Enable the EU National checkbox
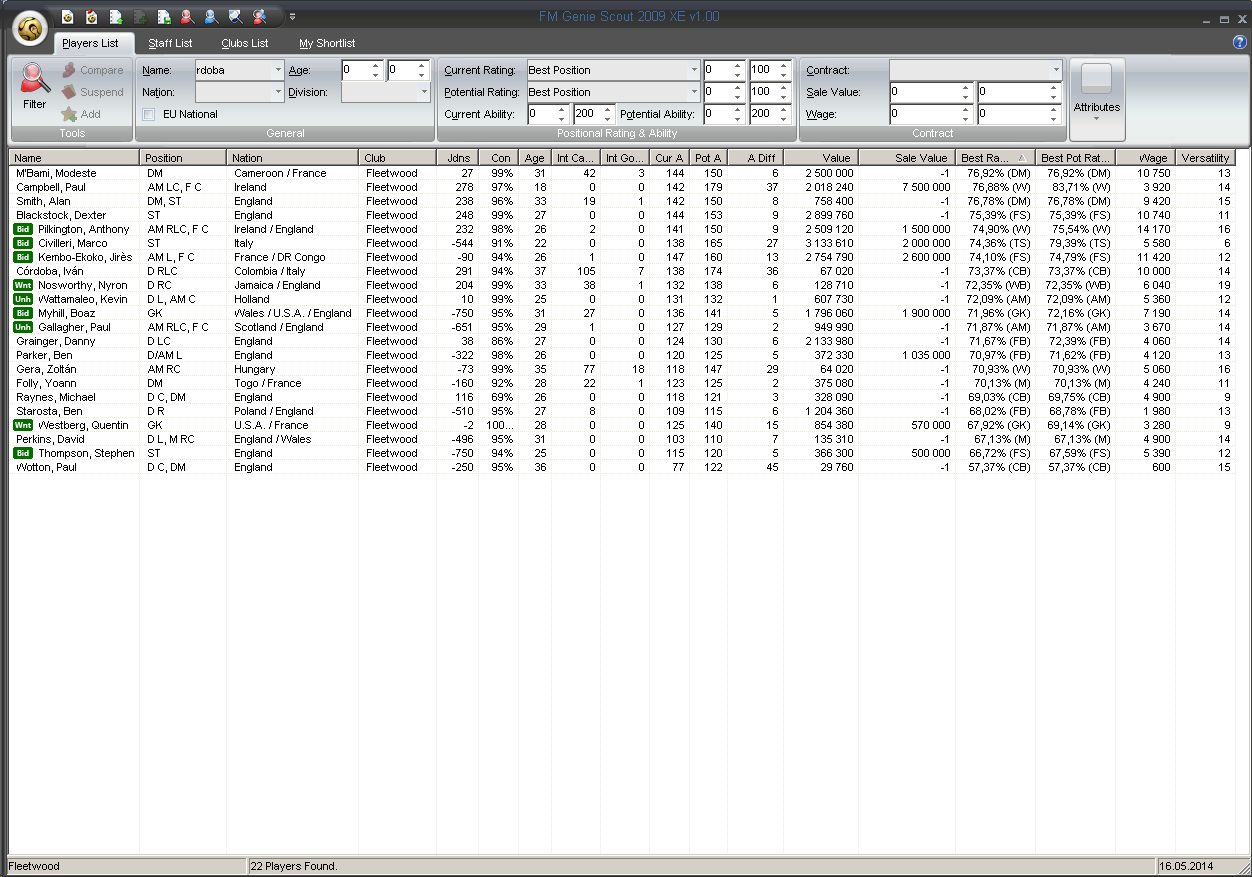This screenshot has height=877, width=1252. click(x=149, y=114)
